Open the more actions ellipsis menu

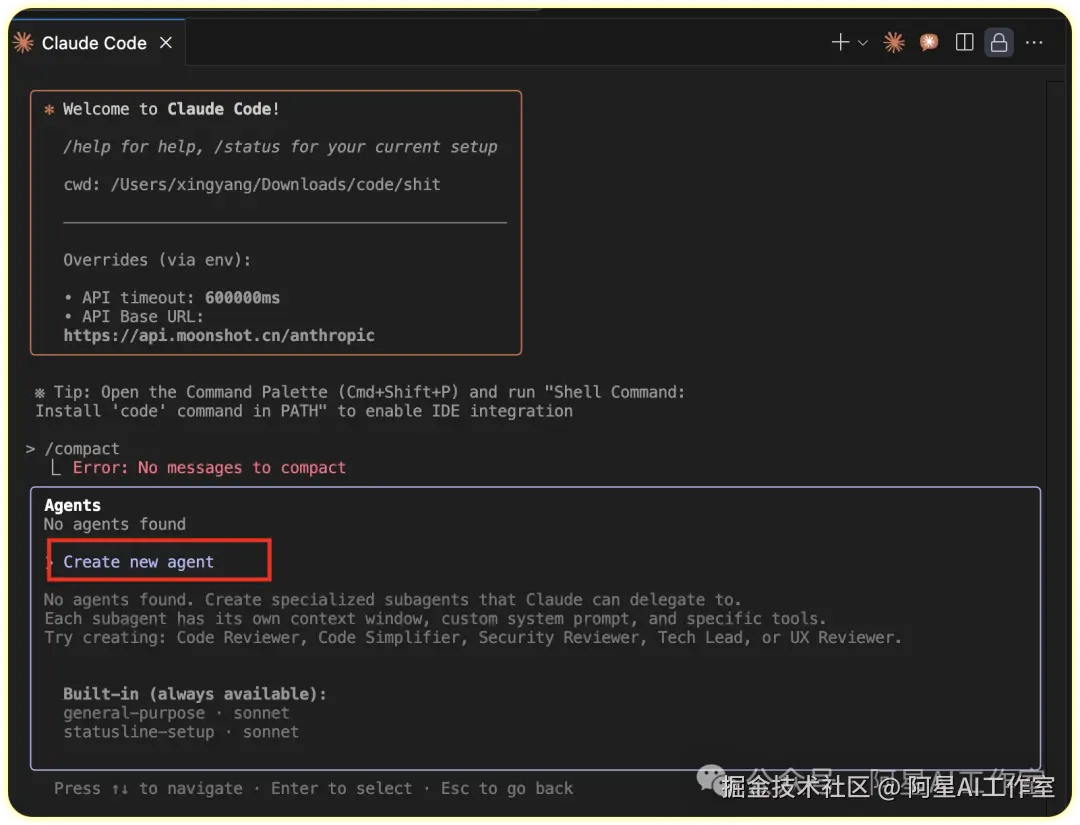click(1034, 43)
